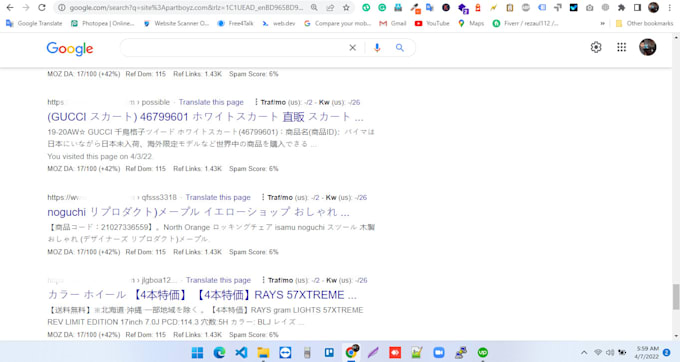Open Compare your mobile bookmark

click(337, 23)
